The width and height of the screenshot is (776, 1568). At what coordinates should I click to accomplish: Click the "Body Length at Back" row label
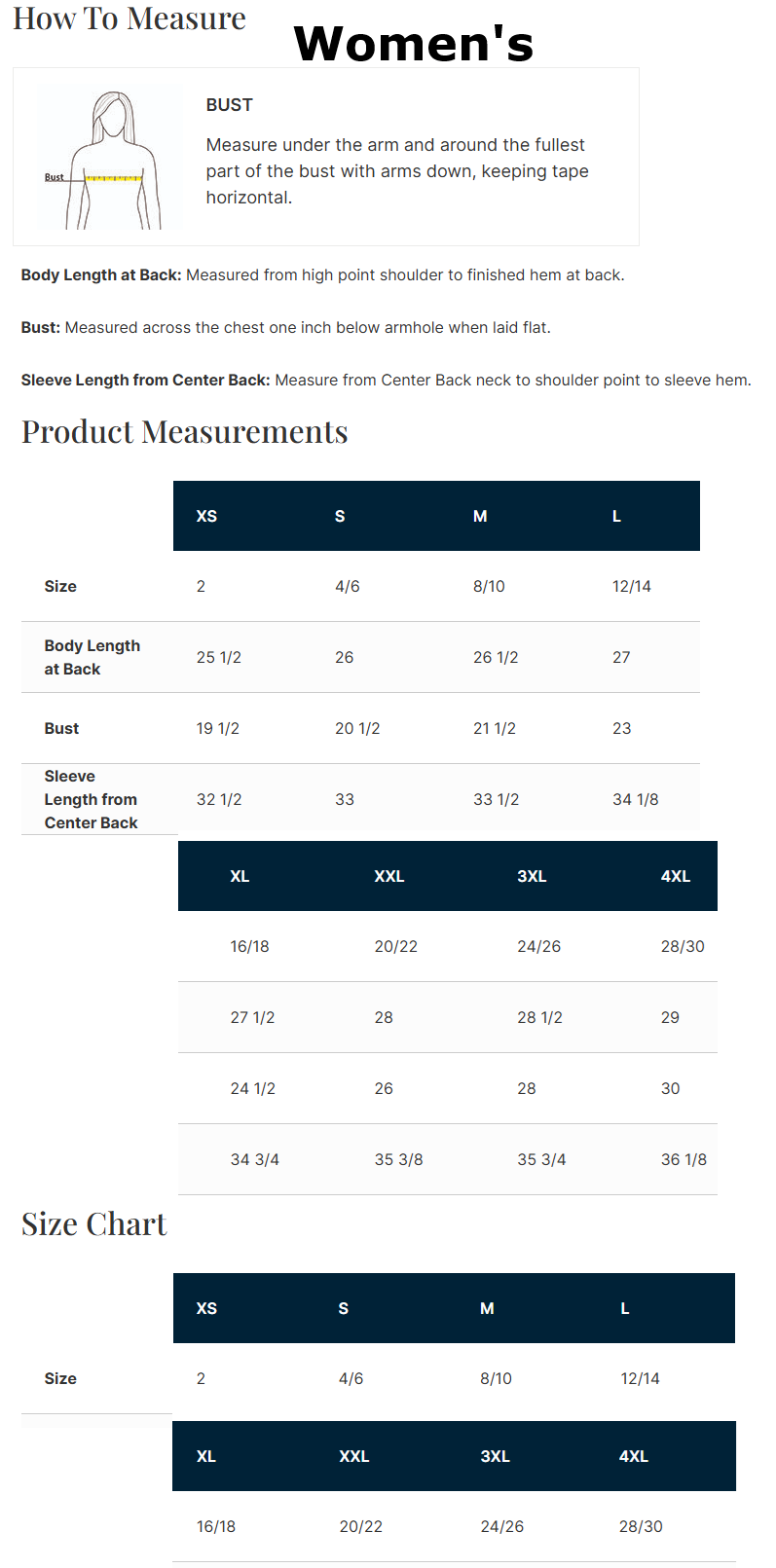92,657
